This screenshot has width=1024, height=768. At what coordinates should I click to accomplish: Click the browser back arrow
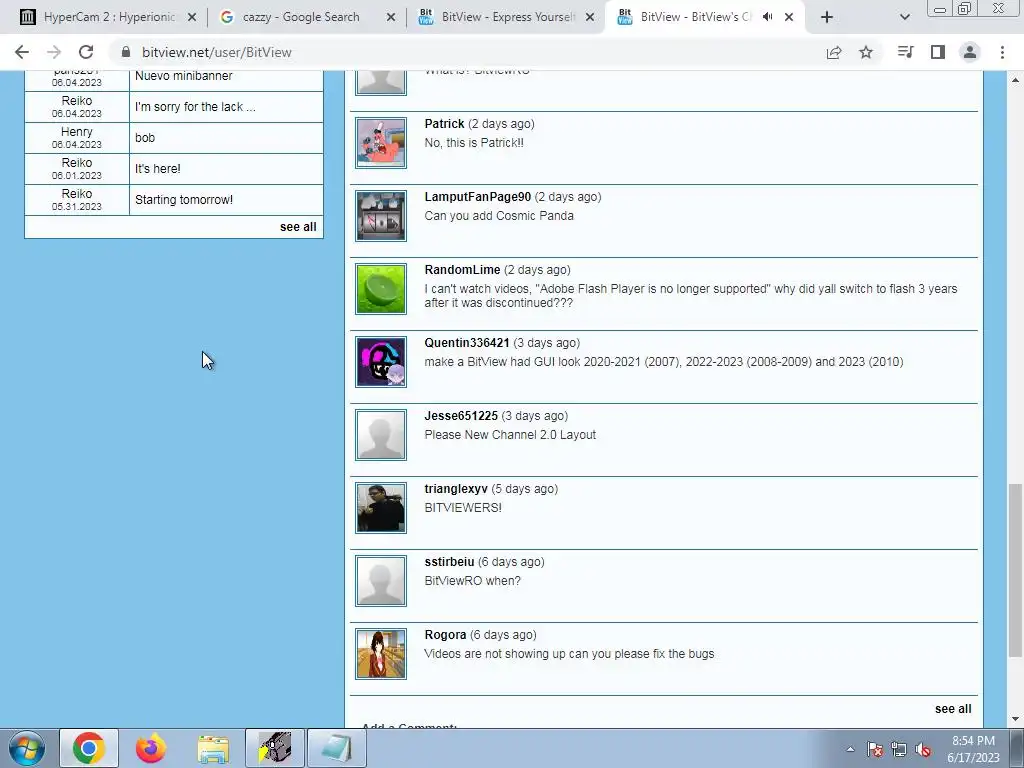(22, 52)
